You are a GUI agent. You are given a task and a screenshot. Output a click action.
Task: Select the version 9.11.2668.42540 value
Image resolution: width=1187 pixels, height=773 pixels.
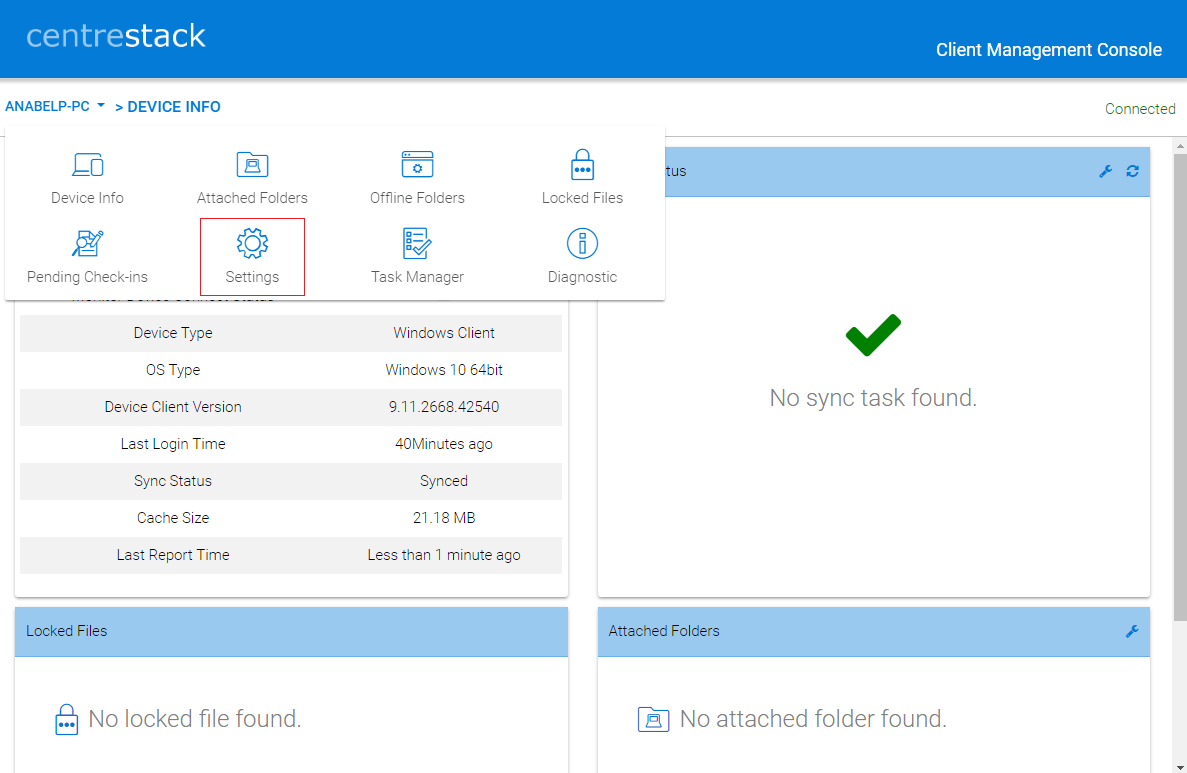(444, 407)
